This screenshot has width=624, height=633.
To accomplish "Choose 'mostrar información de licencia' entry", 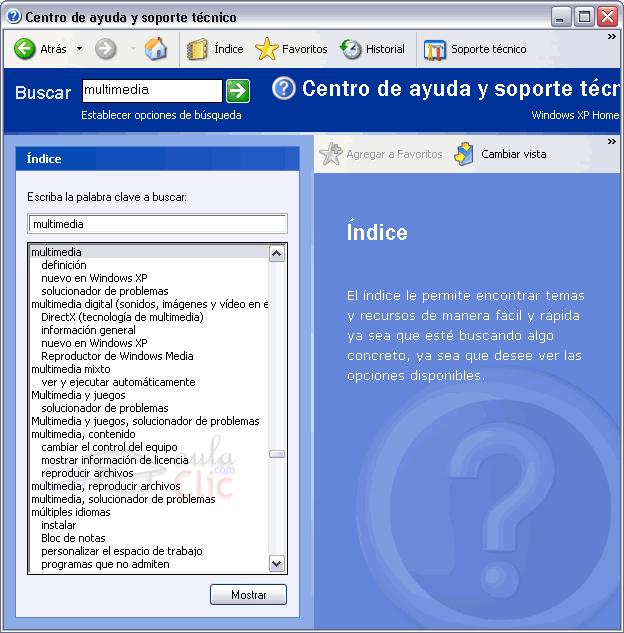I will (x=115, y=460).
